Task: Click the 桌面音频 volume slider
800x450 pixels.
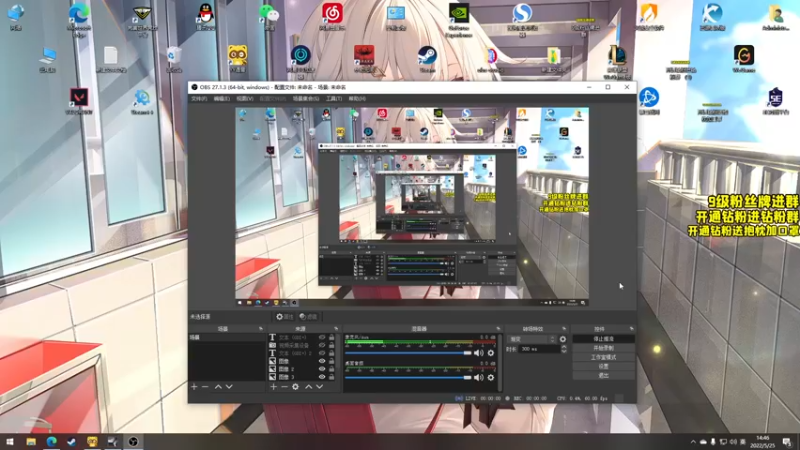Action: pyautogui.click(x=408, y=378)
